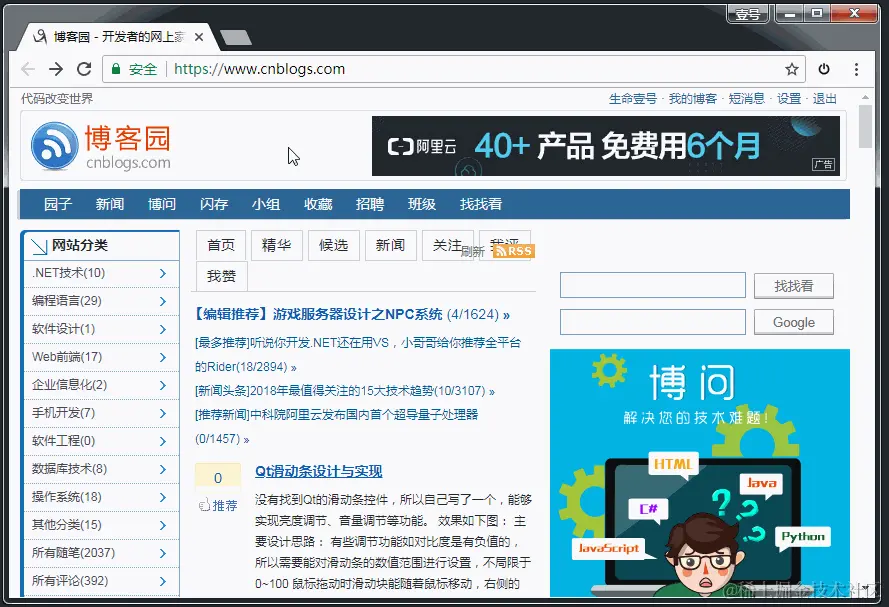Image resolution: width=889 pixels, height=607 pixels.
Task: Click the Google search input field
Action: pyautogui.click(x=653, y=322)
